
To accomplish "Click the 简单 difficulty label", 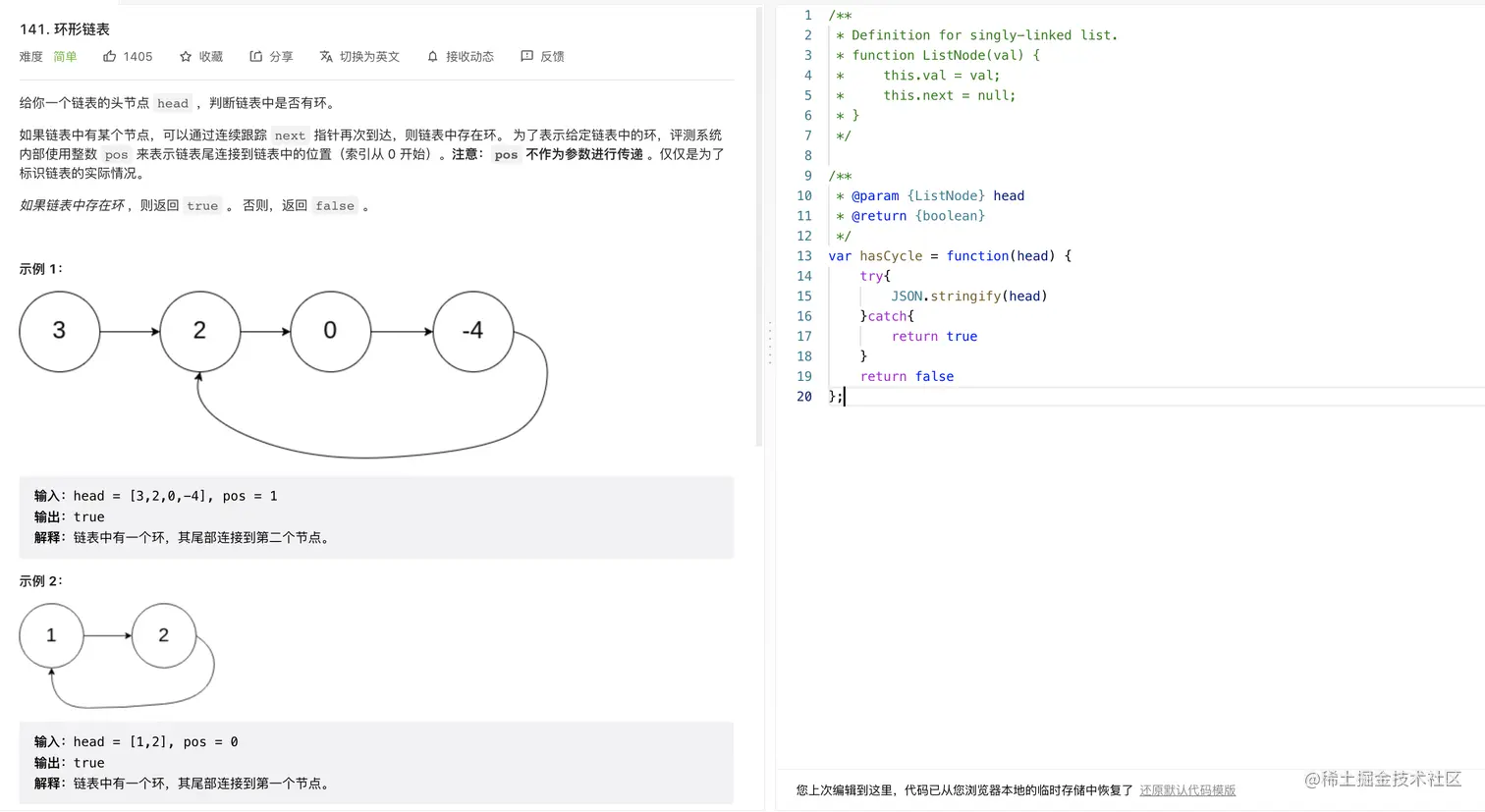I will 65,57.
